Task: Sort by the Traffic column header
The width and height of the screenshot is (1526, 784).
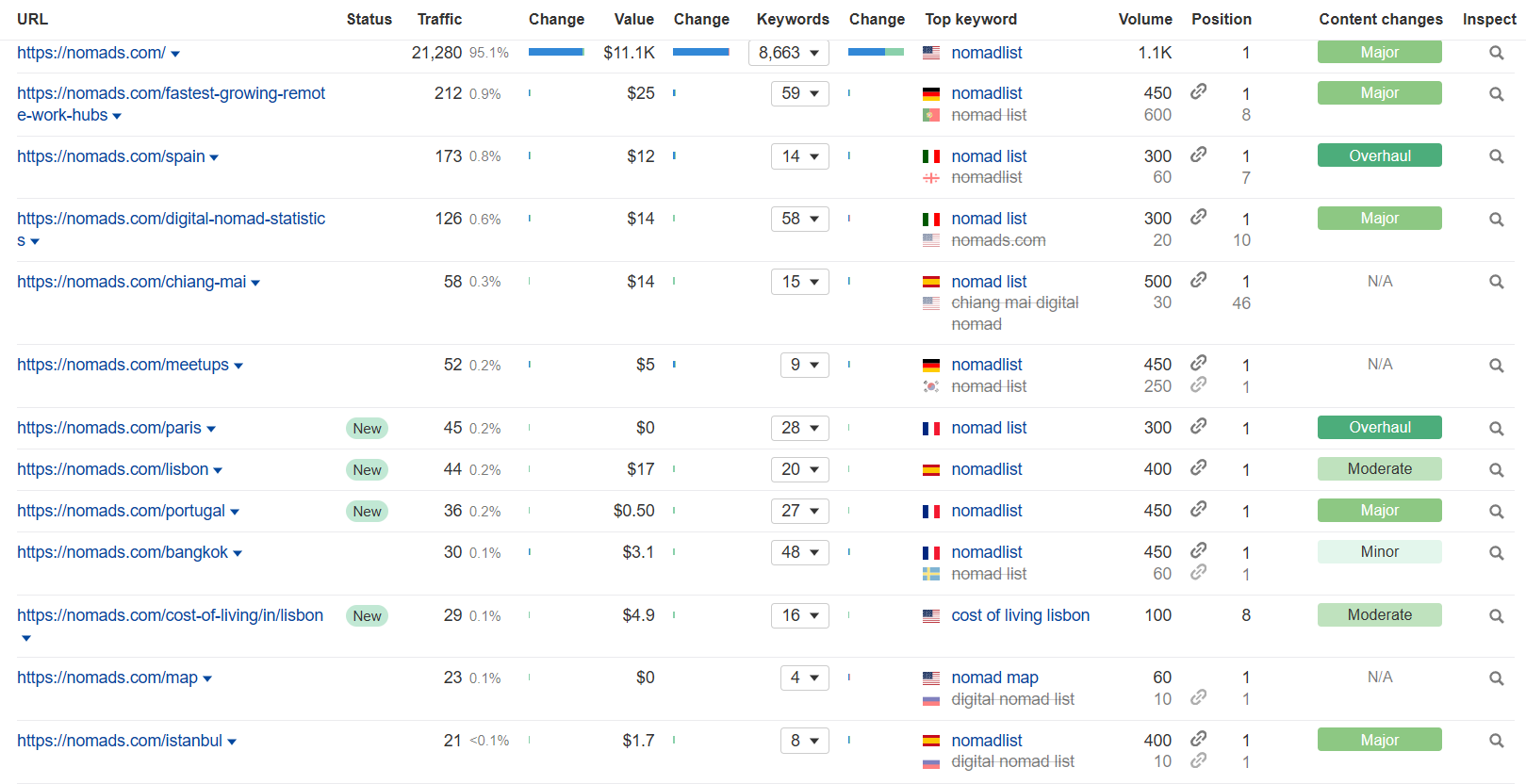Action: tap(439, 19)
